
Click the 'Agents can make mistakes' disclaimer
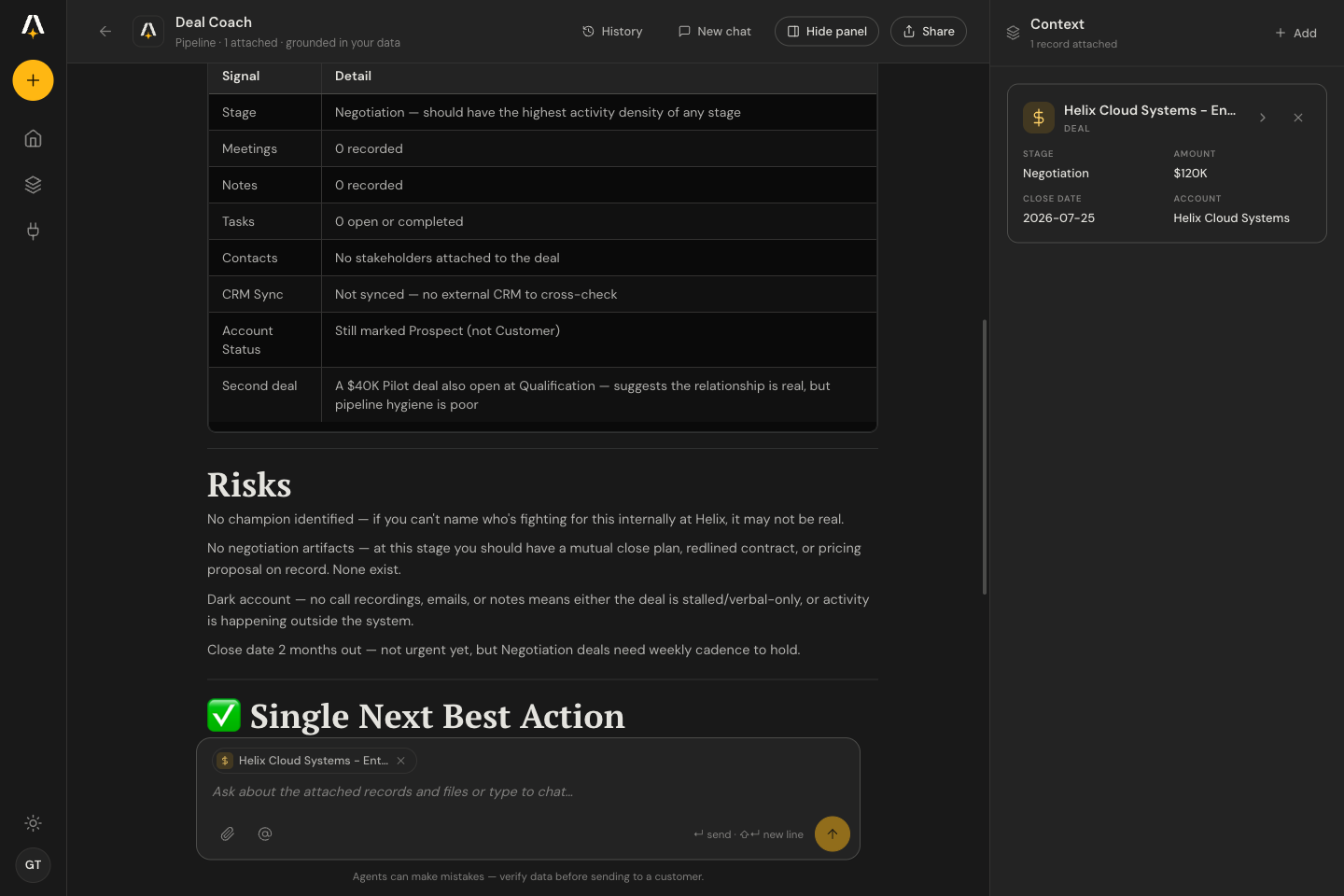(x=528, y=876)
